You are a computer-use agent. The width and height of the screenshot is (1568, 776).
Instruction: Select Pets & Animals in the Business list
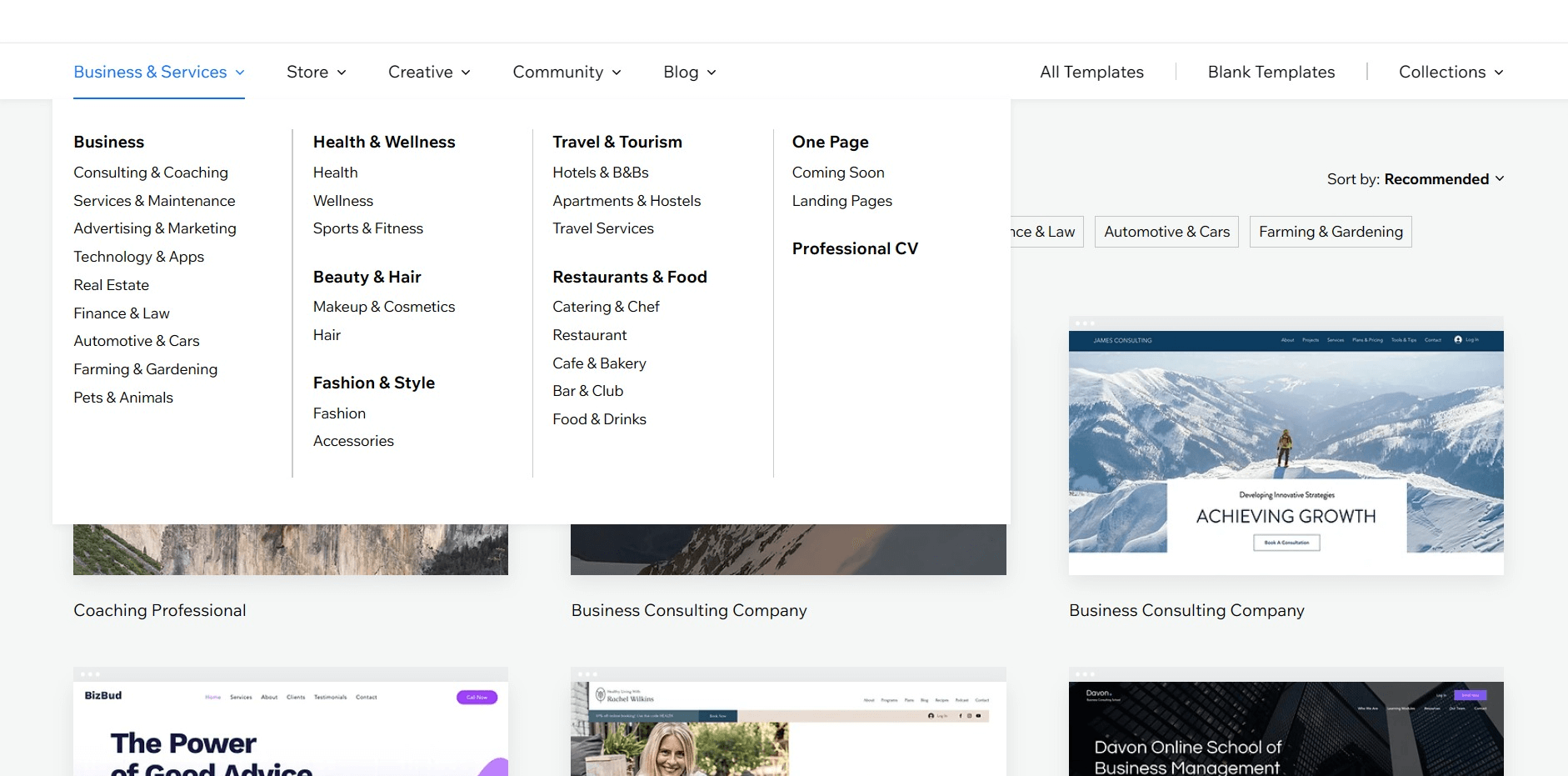tap(122, 398)
